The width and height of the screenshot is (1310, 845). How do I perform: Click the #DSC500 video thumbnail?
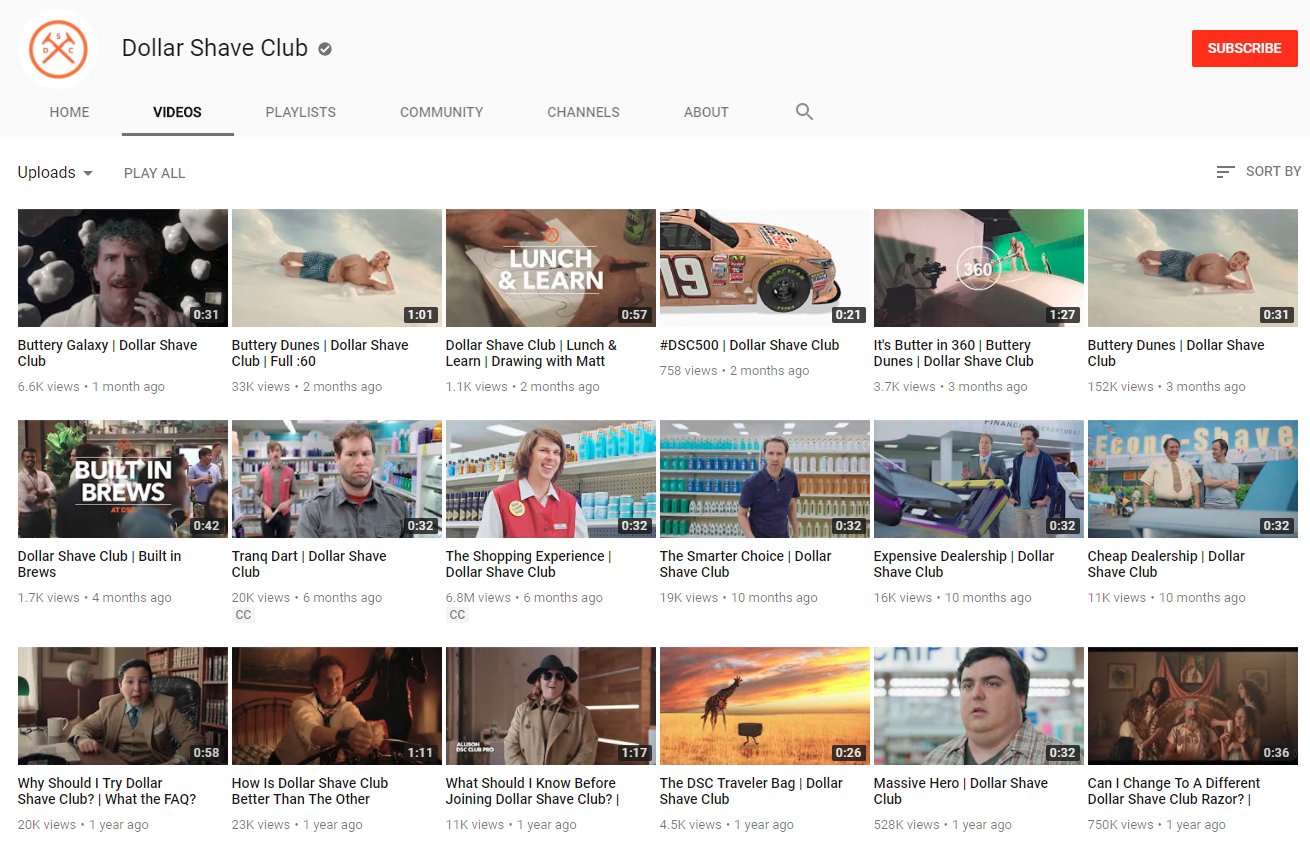pos(764,268)
